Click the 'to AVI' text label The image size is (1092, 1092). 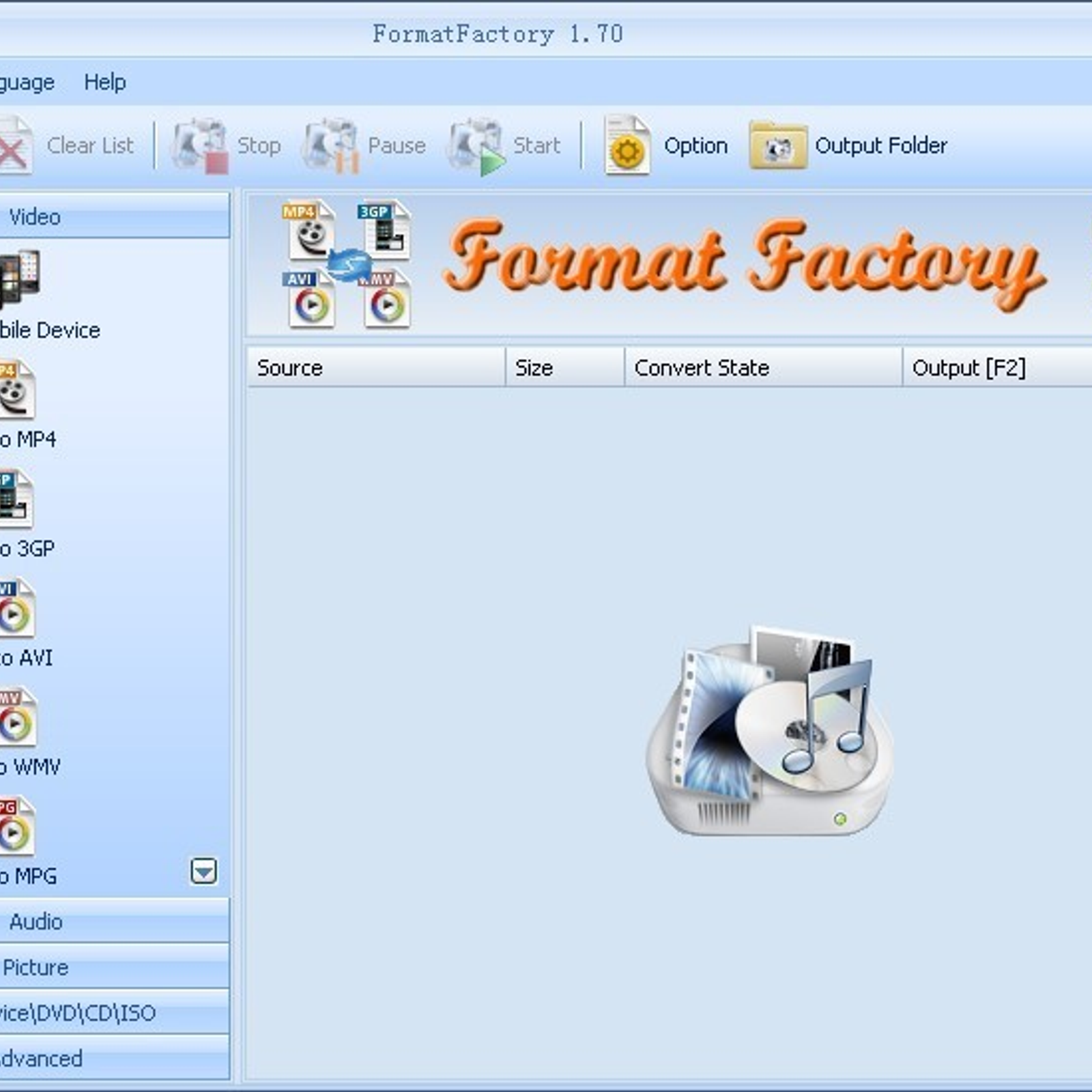click(26, 658)
